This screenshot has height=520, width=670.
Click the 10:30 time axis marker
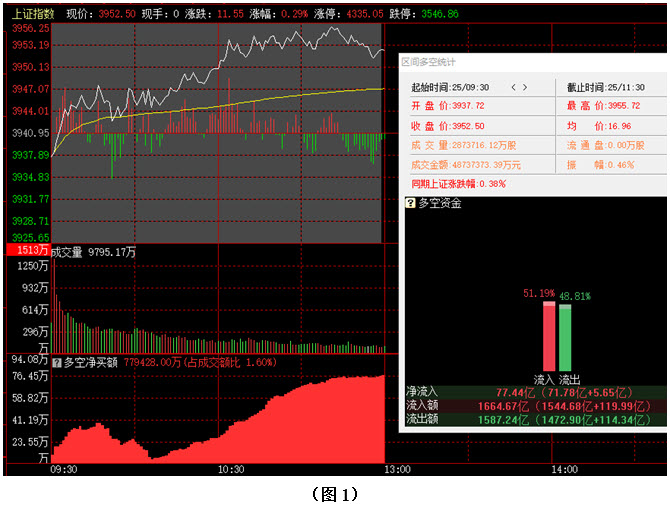coord(230,469)
